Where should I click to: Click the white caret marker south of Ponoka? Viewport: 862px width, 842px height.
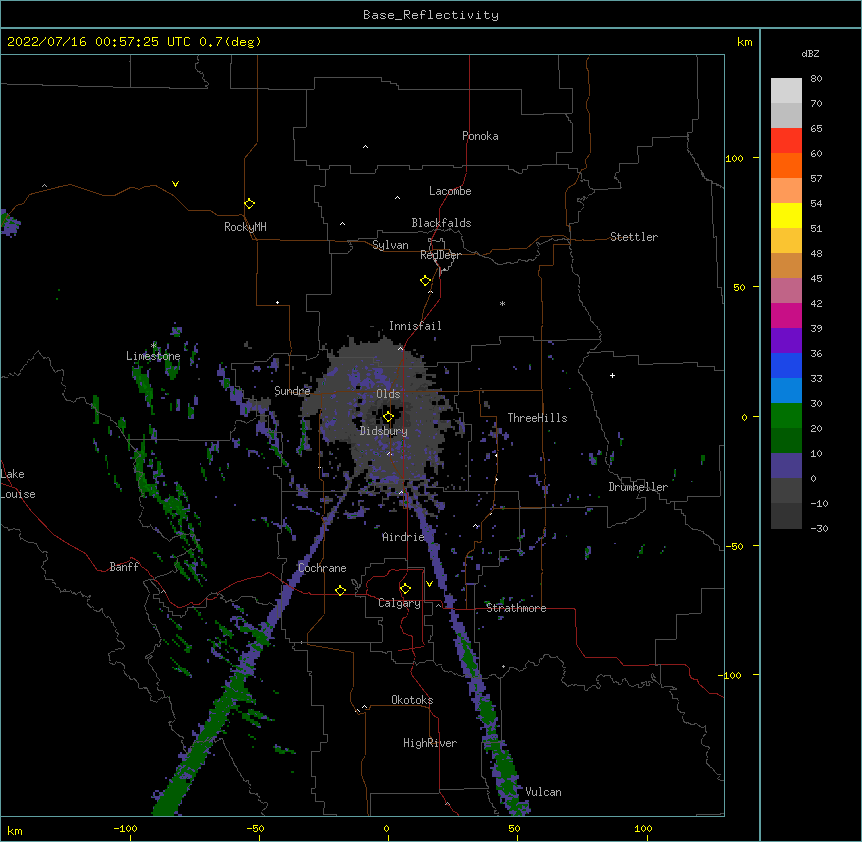point(365,147)
